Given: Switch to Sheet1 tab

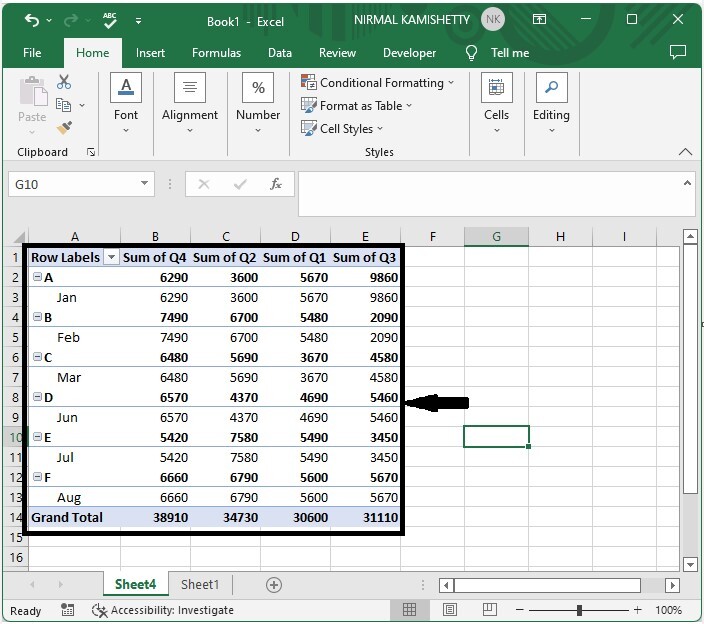Looking at the screenshot, I should [x=200, y=584].
